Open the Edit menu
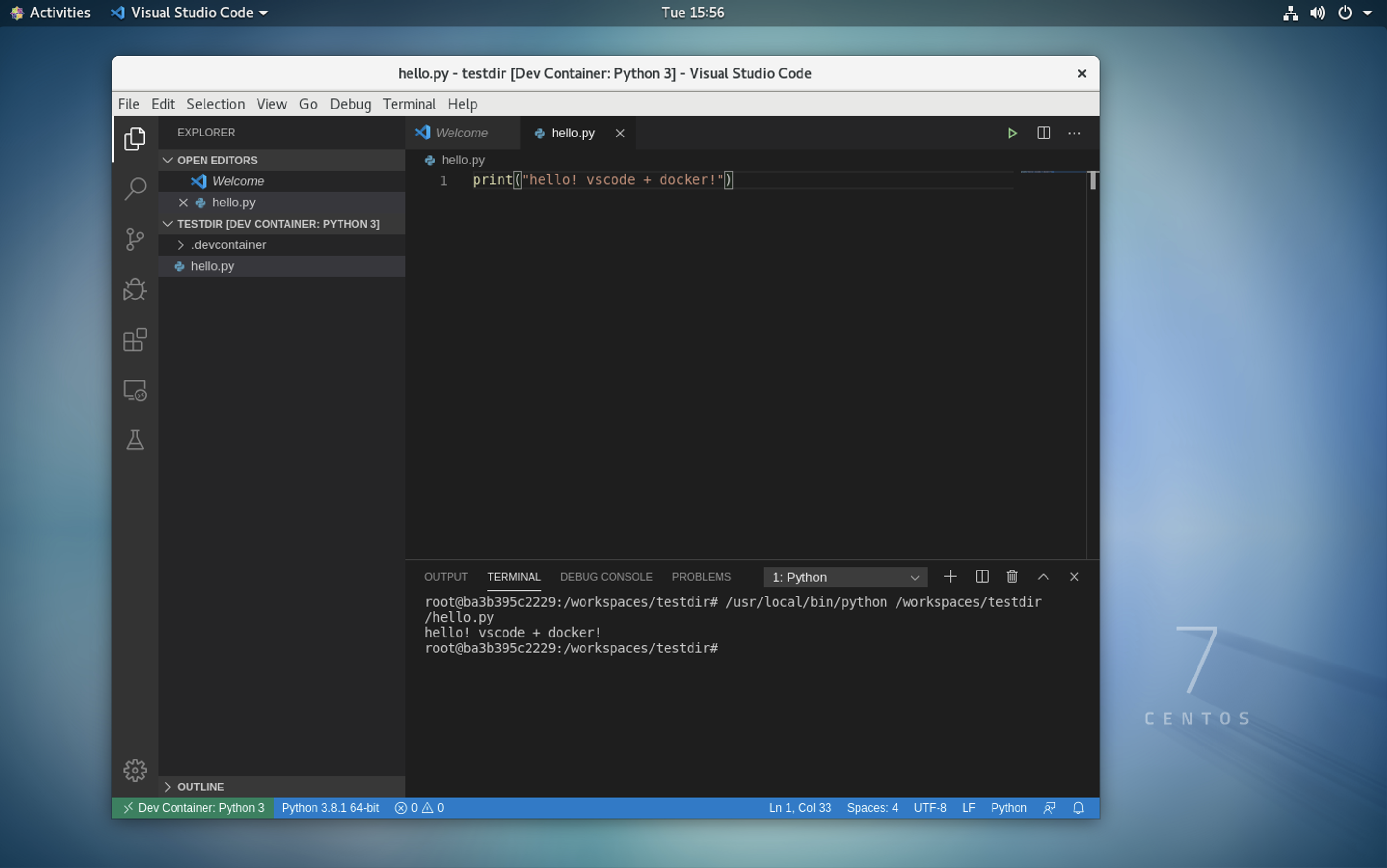The image size is (1387, 868). pyautogui.click(x=163, y=104)
